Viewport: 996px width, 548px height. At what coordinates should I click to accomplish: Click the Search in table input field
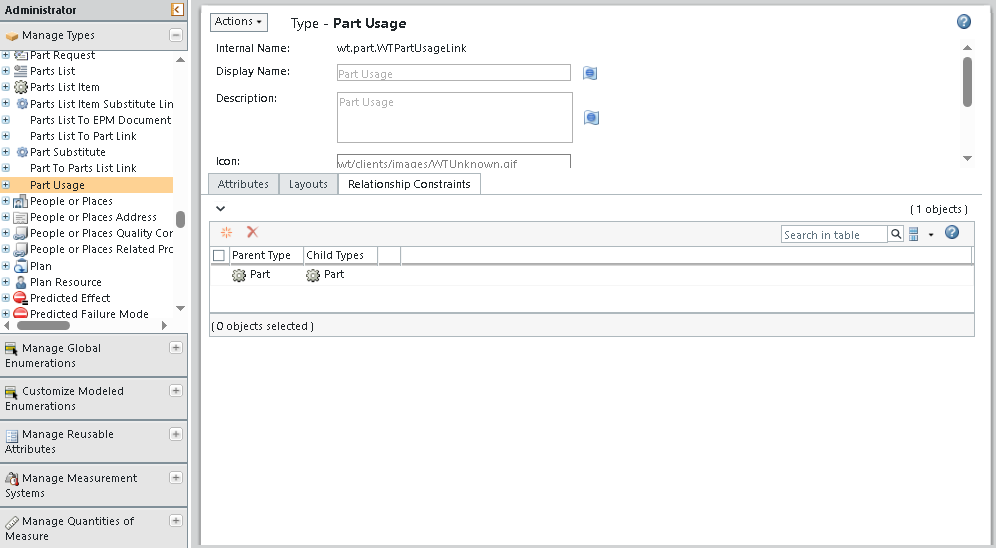coord(834,234)
